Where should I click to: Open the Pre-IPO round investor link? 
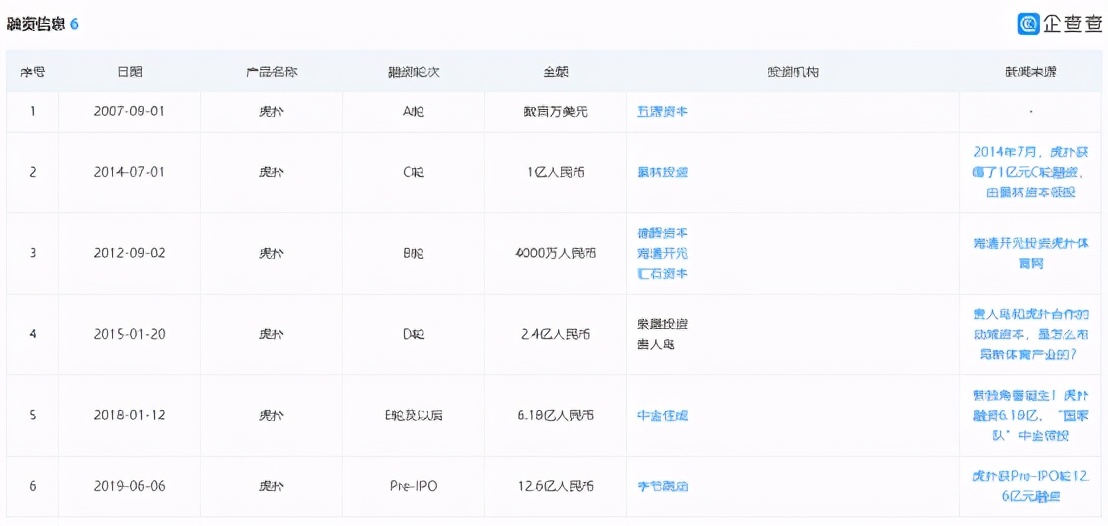(662, 486)
